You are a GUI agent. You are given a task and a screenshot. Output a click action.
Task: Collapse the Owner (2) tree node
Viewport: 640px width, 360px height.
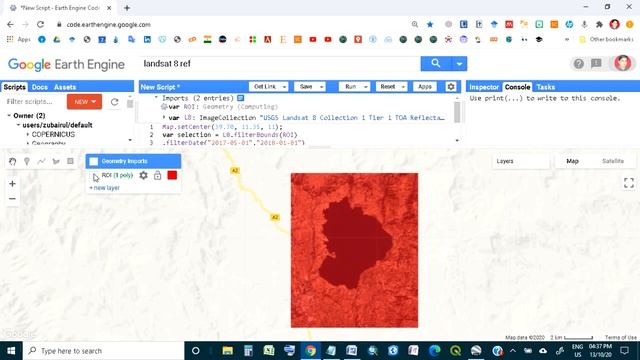pos(9,116)
